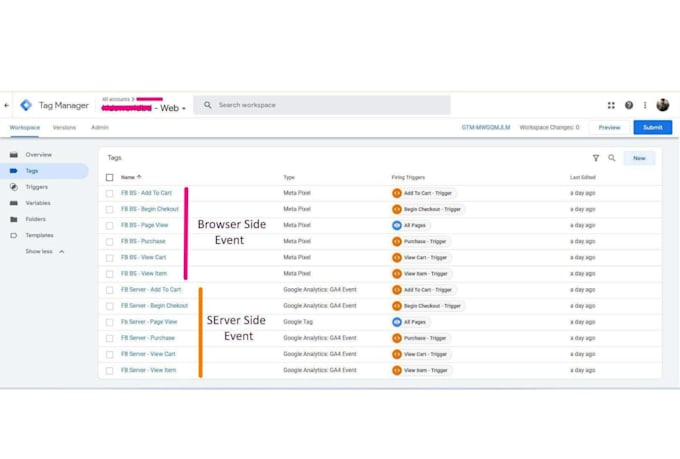The image size is (680, 459).
Task: Click the Folders sidebar icon
Action: (x=14, y=219)
